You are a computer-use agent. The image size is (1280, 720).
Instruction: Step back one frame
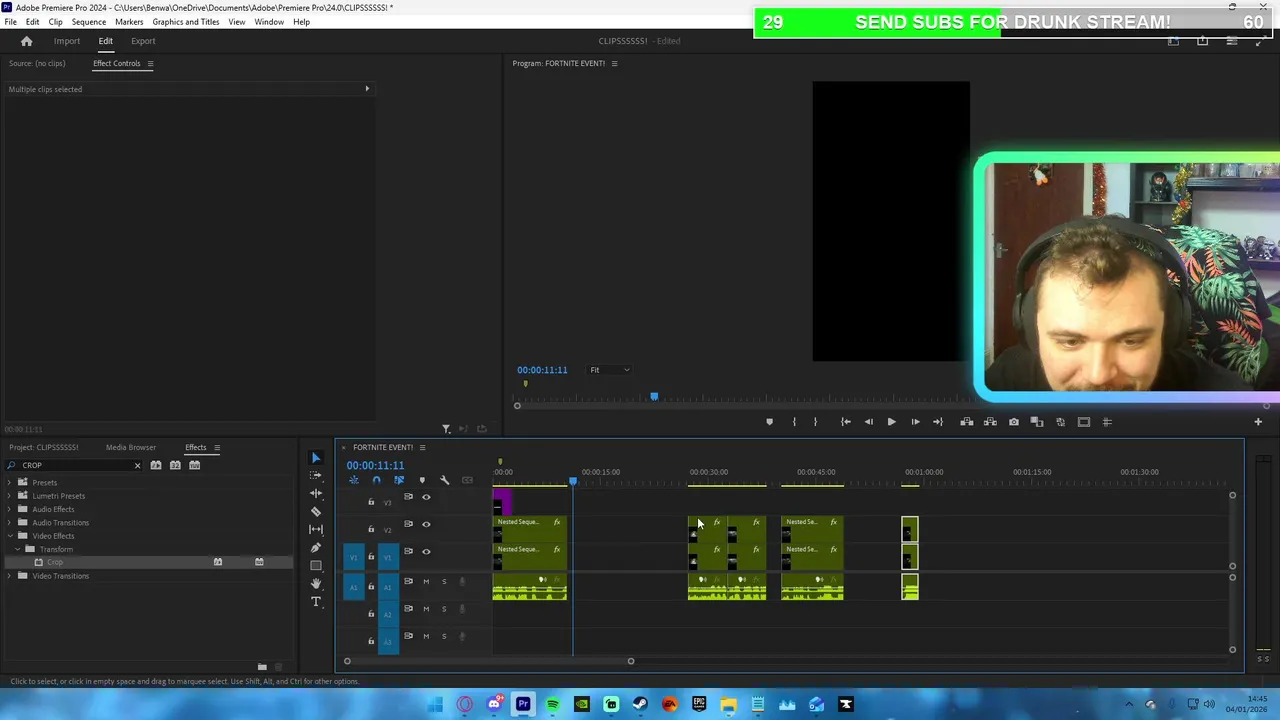(x=868, y=422)
